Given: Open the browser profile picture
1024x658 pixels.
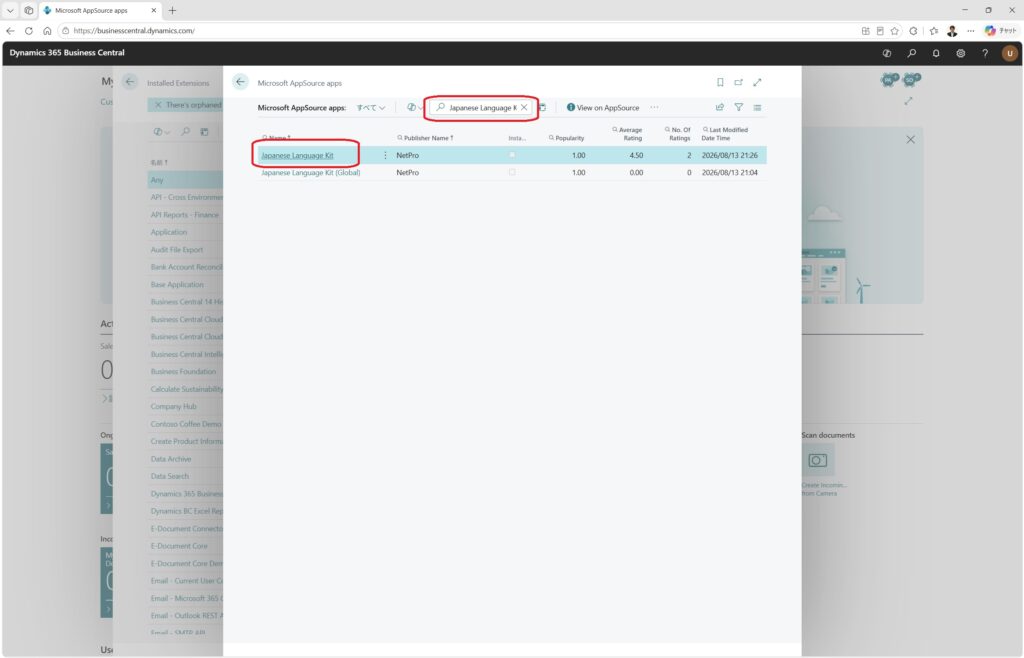Looking at the screenshot, I should click(952, 31).
